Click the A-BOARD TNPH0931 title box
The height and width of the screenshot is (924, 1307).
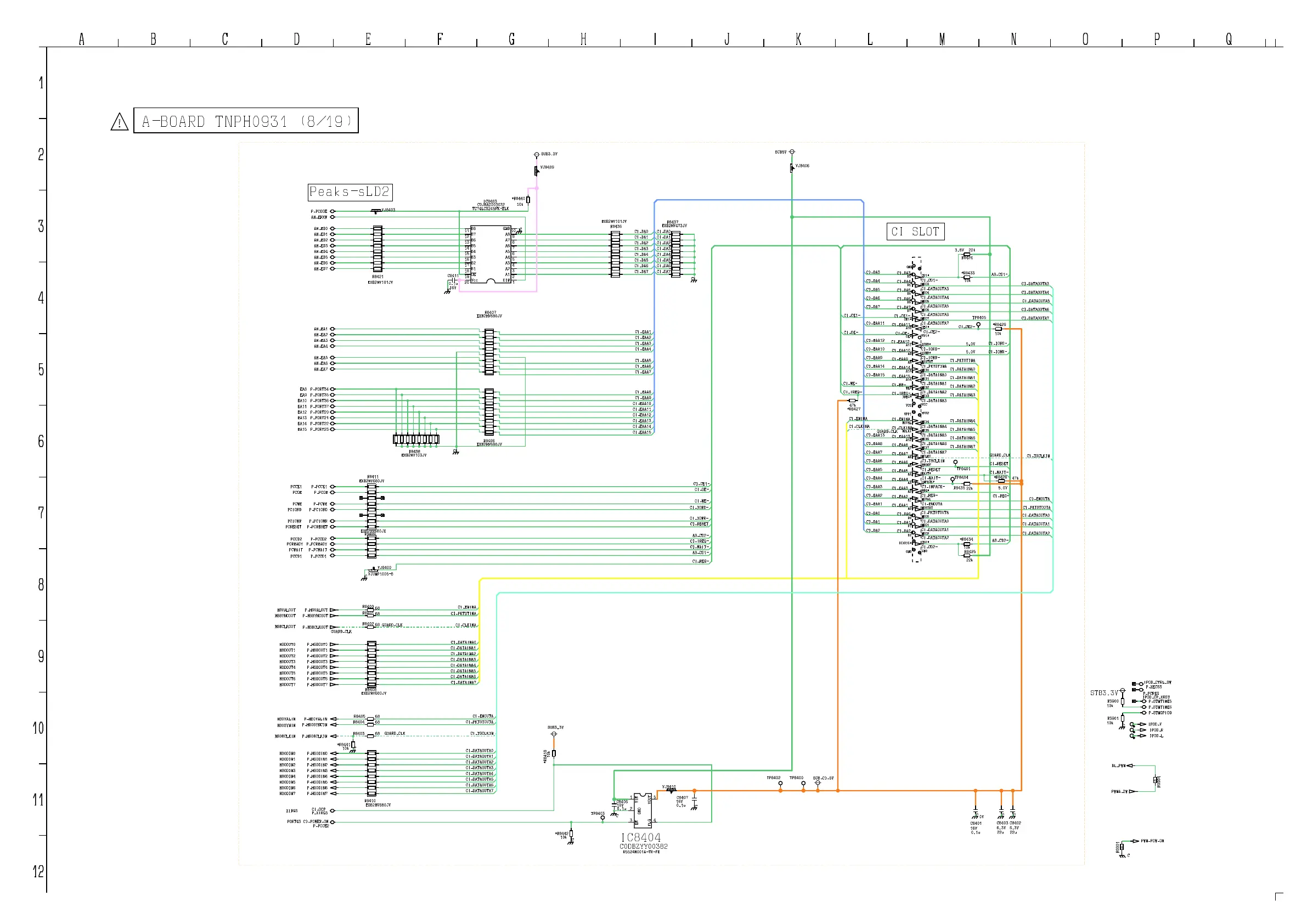(246, 121)
